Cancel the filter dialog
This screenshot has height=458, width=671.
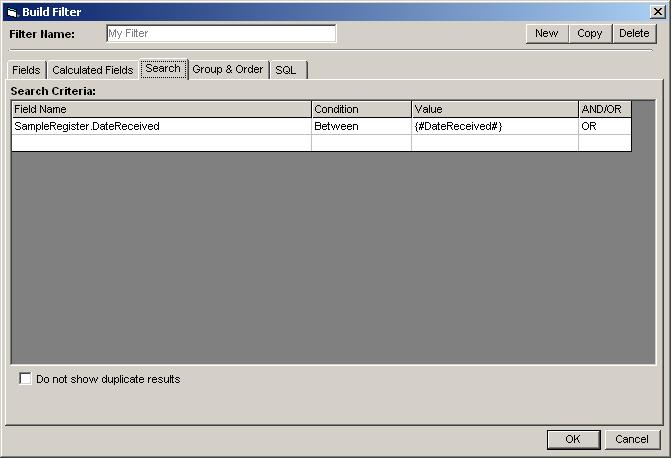(x=632, y=439)
